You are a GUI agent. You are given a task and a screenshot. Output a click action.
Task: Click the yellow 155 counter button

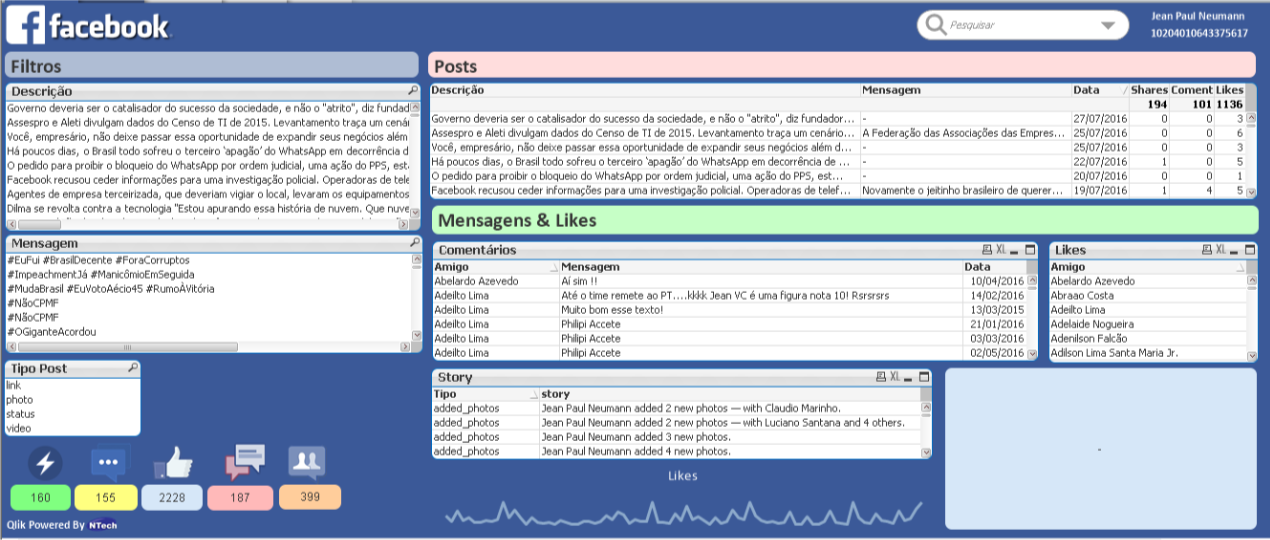tap(107, 497)
